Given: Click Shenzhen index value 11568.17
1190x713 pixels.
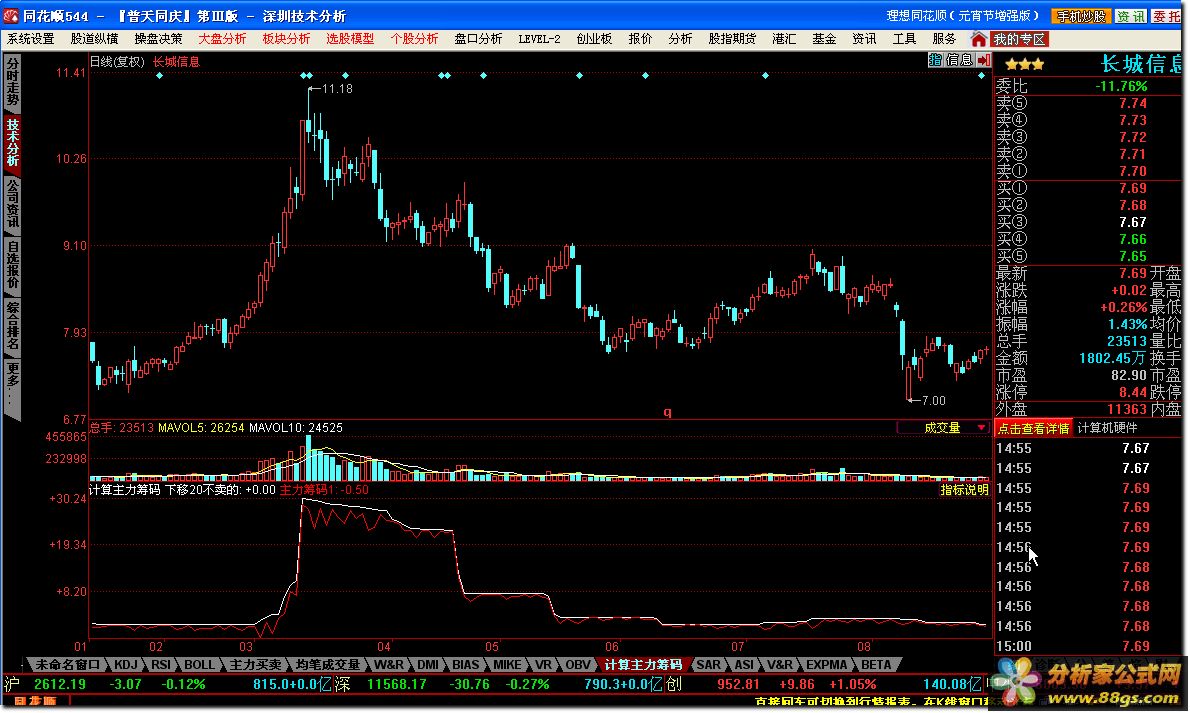Looking at the screenshot, I should click(396, 684).
